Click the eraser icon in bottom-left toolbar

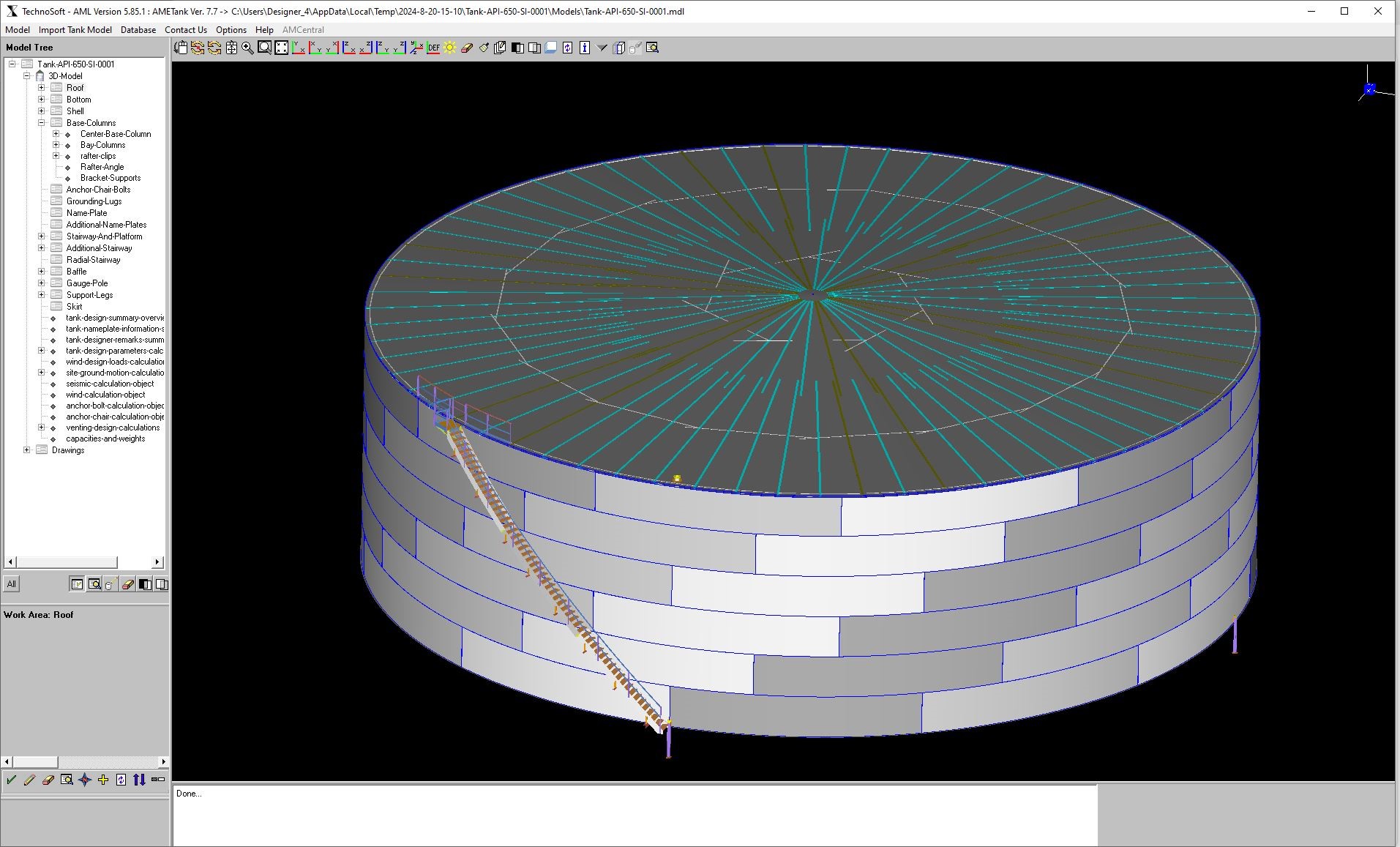[x=48, y=780]
